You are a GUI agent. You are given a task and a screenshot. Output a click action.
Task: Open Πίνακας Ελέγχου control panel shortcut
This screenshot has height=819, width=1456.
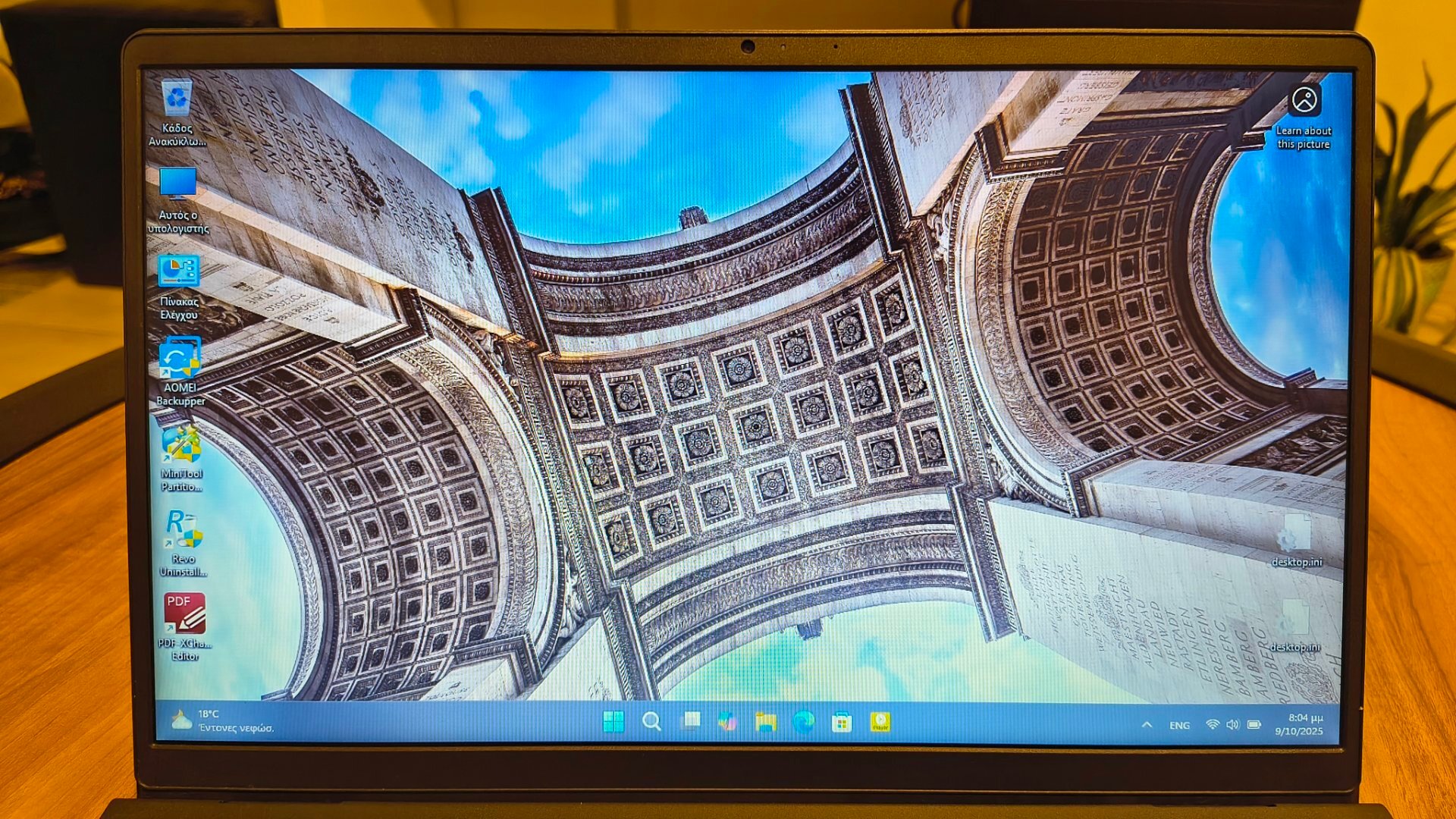coord(179,271)
